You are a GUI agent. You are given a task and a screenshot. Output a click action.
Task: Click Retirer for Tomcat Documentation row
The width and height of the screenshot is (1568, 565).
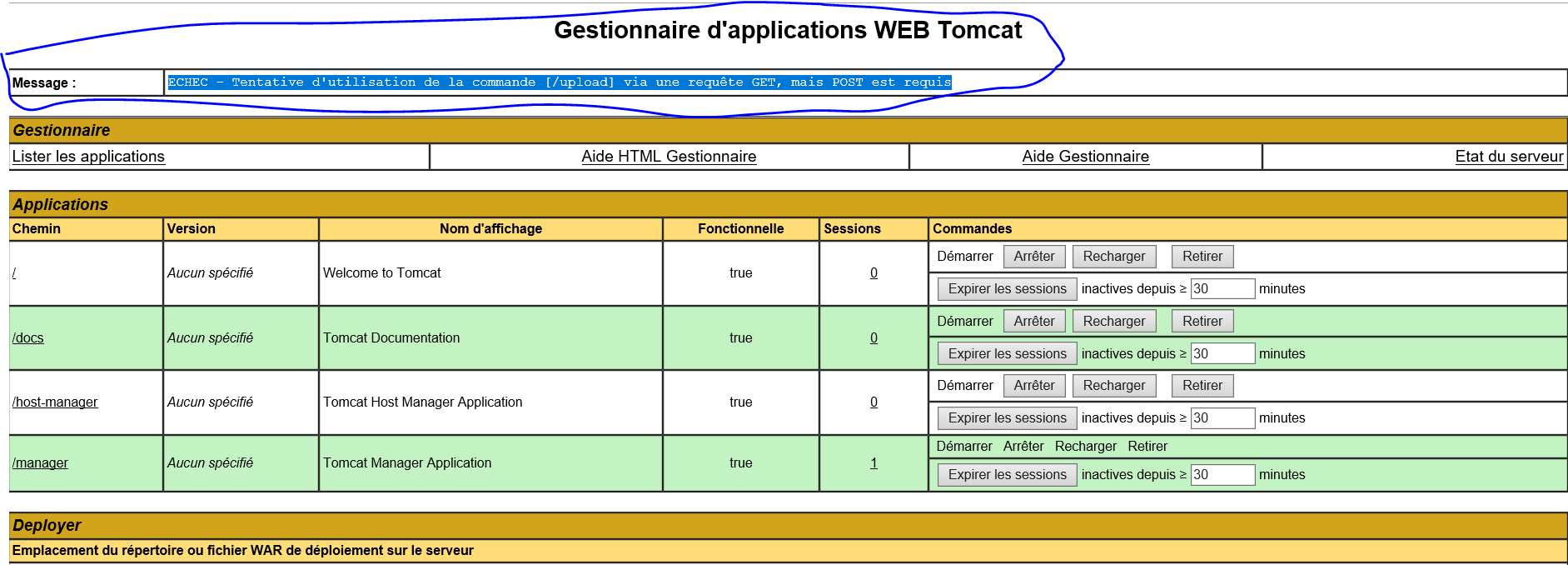(x=1202, y=322)
